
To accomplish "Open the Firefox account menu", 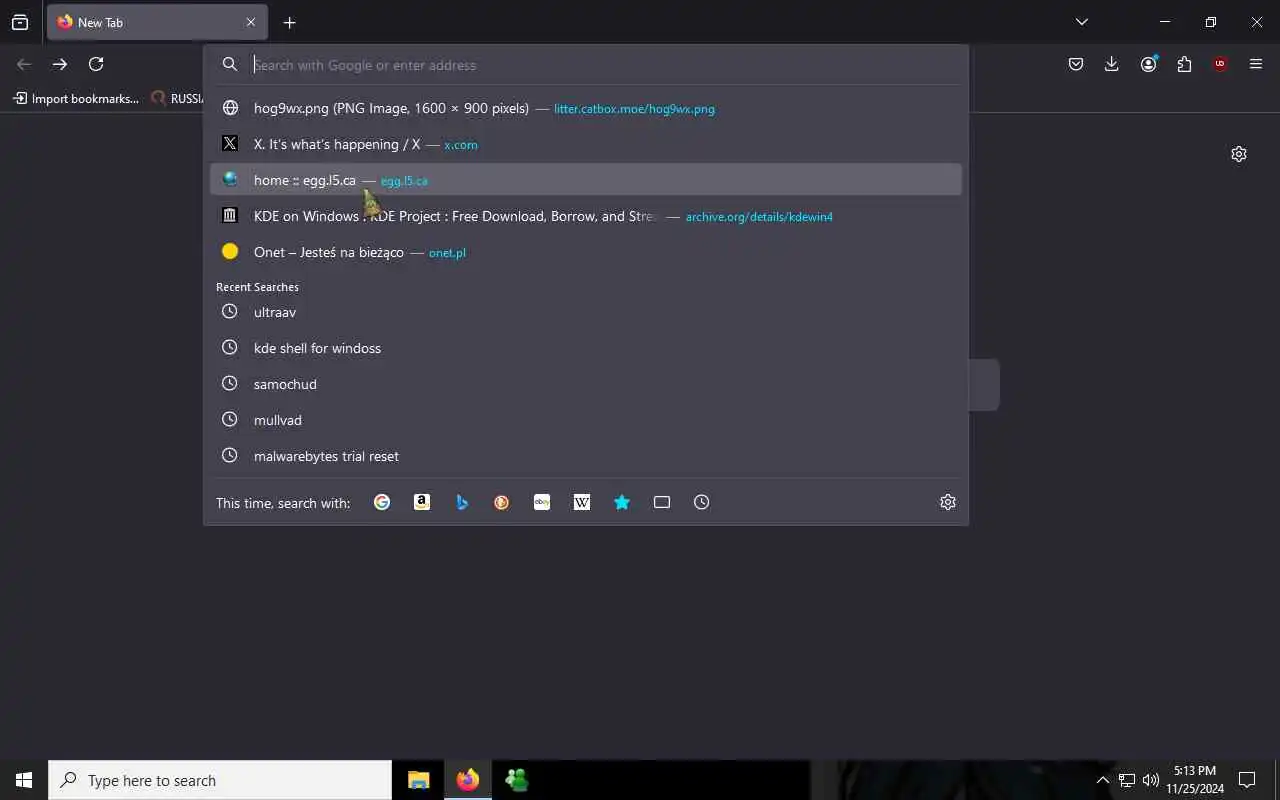I will click(x=1148, y=64).
